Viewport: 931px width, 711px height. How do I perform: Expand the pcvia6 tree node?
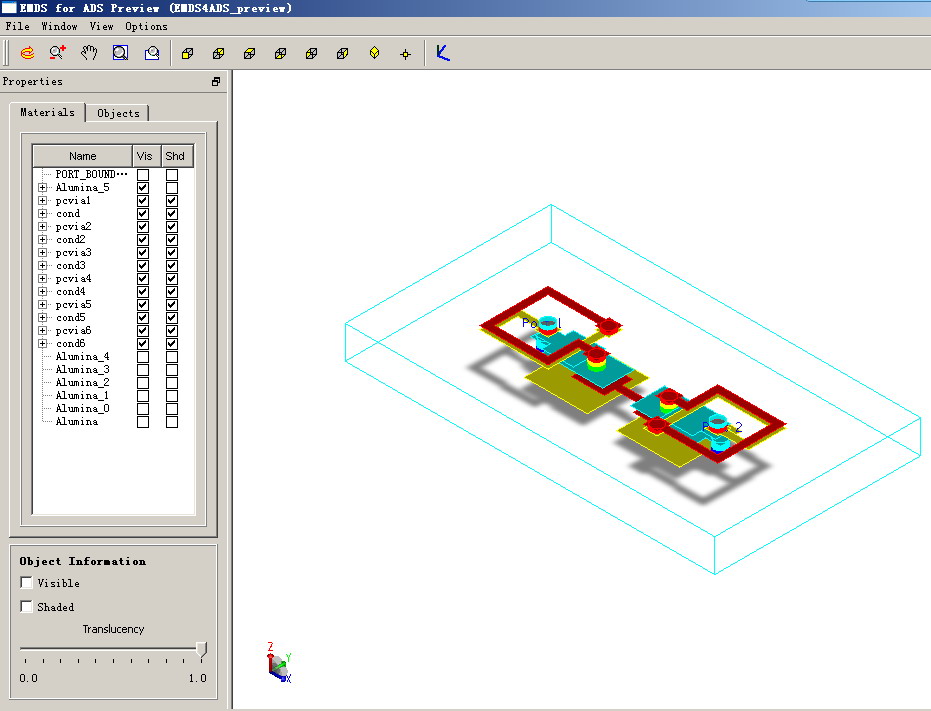click(42, 331)
